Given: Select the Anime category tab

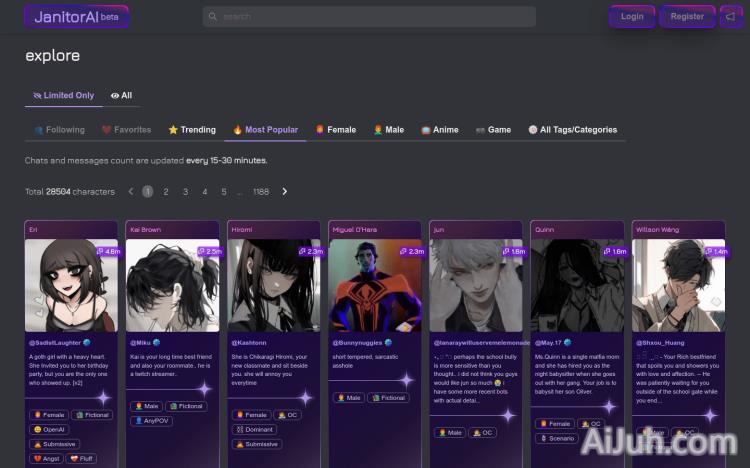Looking at the screenshot, I should pos(440,130).
